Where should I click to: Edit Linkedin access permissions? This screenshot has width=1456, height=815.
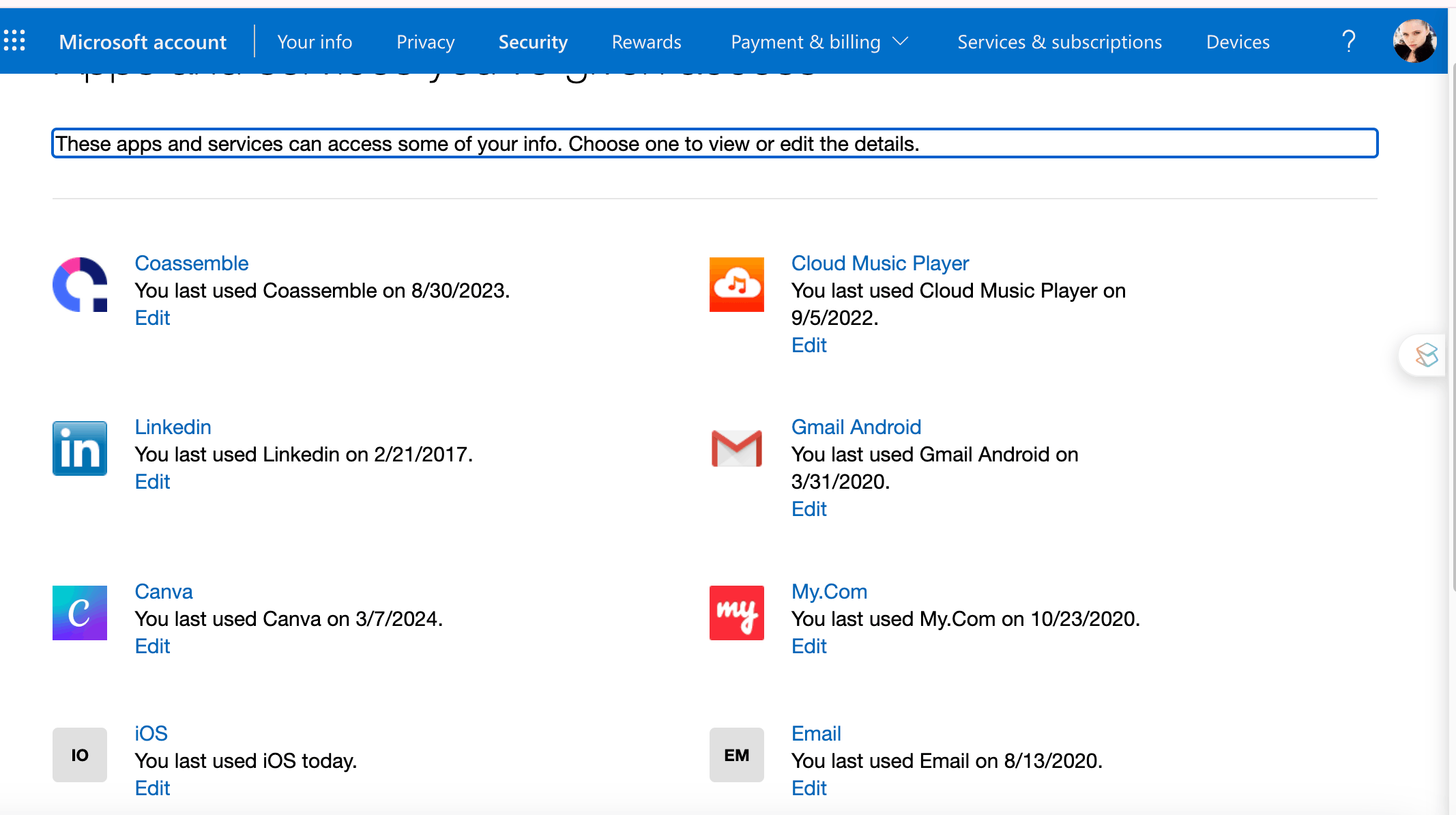tap(152, 482)
